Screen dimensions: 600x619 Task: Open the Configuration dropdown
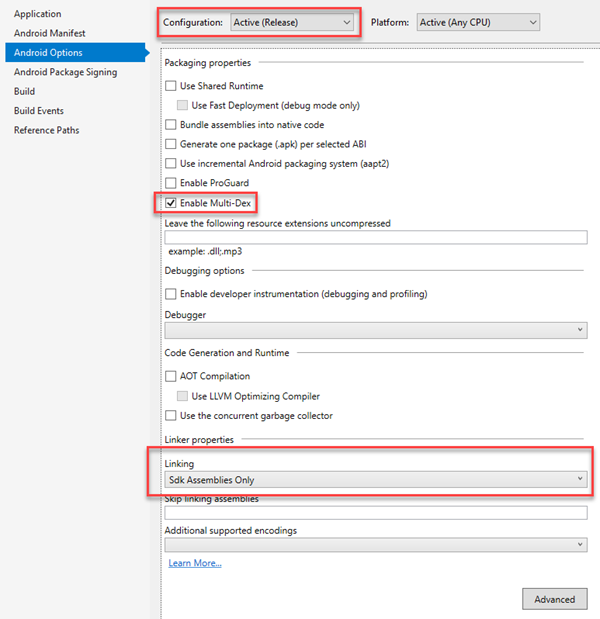[x=291, y=21]
